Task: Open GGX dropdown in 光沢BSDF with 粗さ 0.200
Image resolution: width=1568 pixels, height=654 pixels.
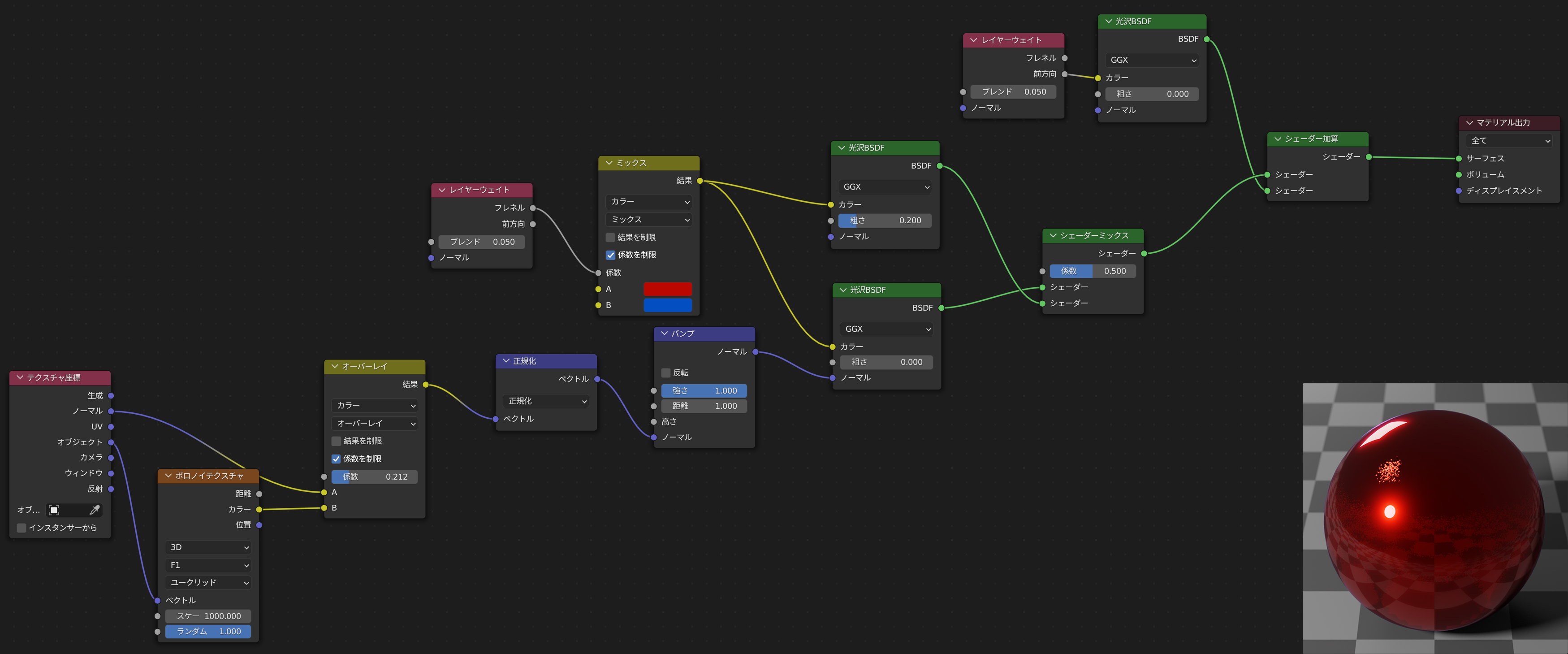Action: 885,187
